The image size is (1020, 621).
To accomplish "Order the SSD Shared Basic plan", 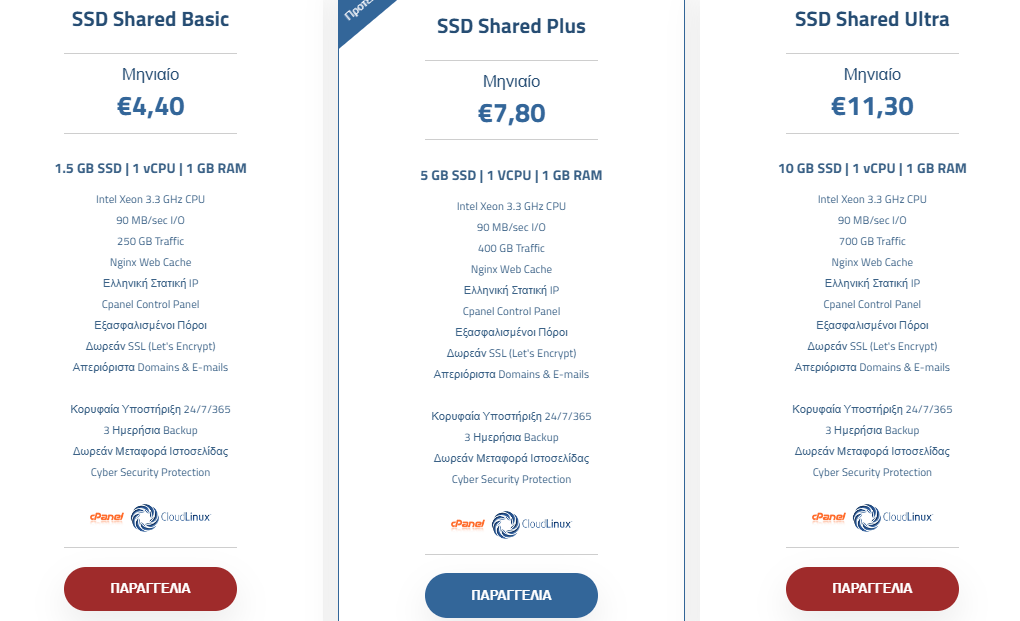I will point(150,588).
